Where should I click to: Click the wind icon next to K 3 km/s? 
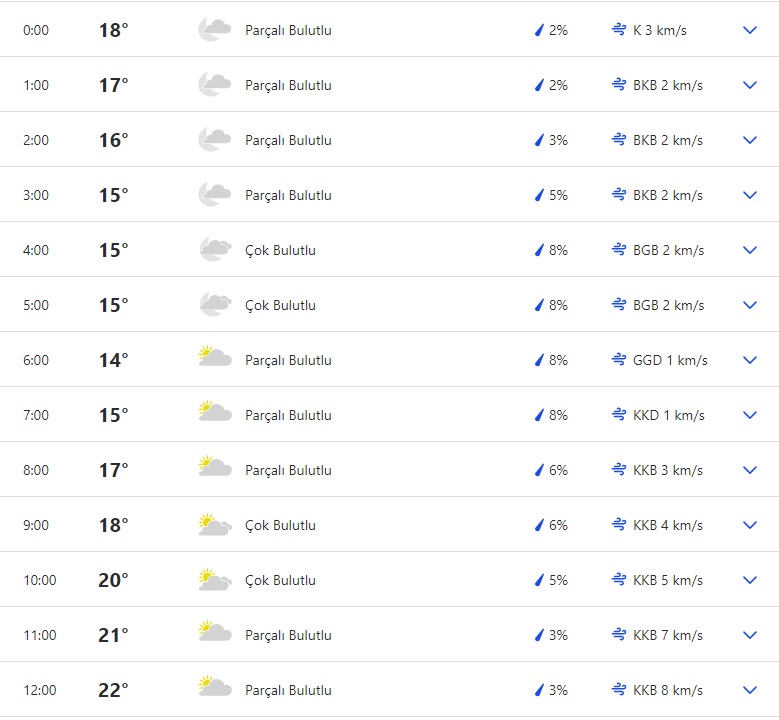click(x=619, y=30)
